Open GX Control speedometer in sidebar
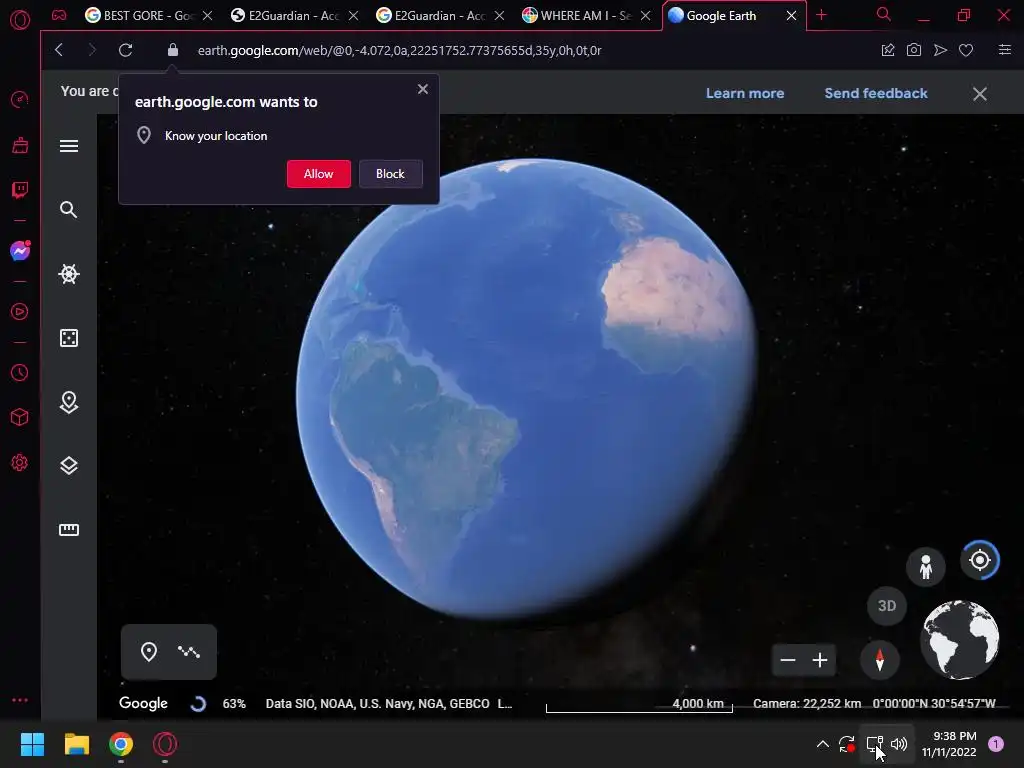The width and height of the screenshot is (1024, 768). click(20, 99)
